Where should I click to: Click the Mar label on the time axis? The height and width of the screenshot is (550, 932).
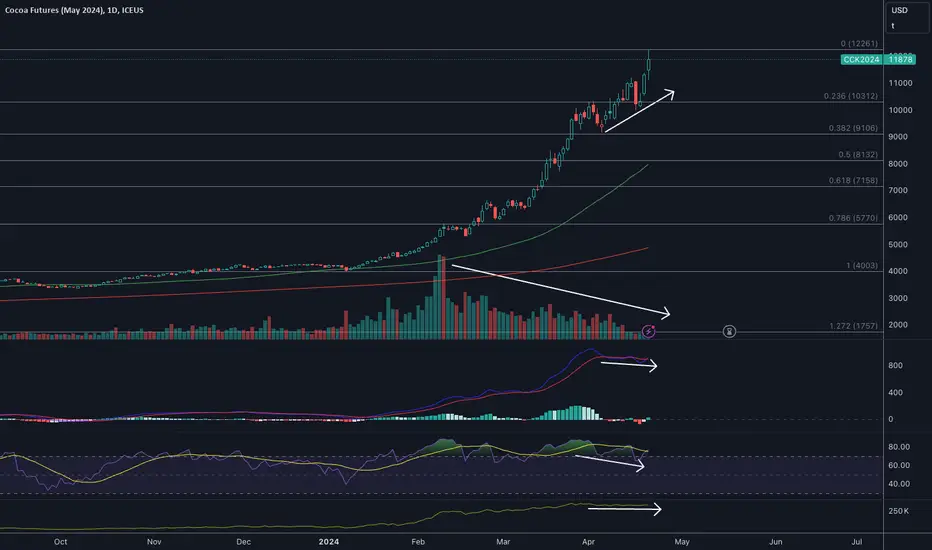[503, 542]
